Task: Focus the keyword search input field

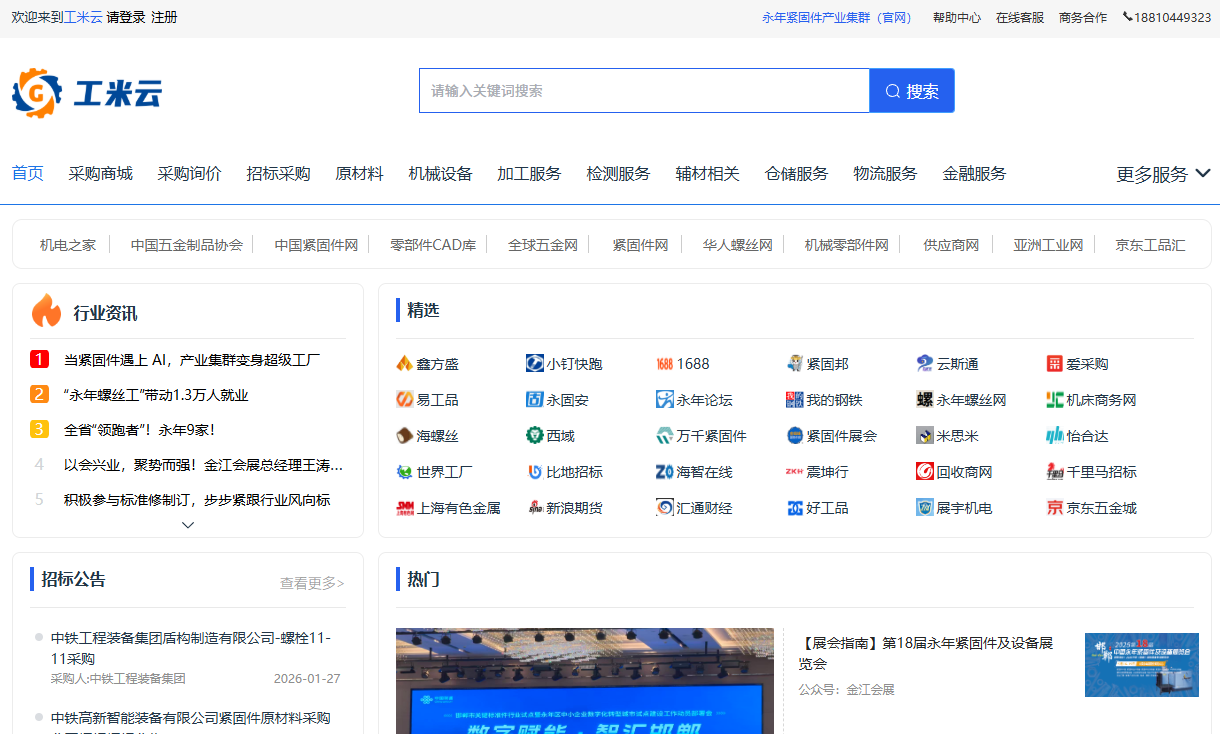Action: click(x=643, y=91)
